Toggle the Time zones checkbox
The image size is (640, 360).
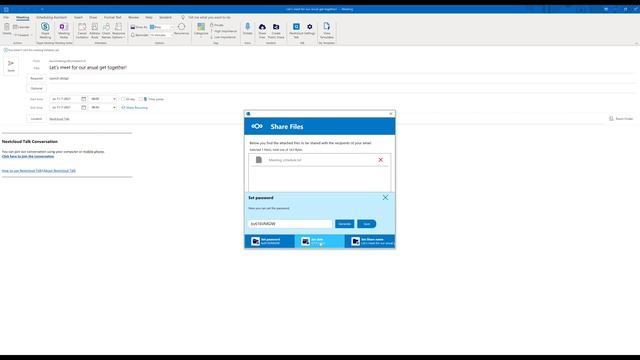point(140,99)
